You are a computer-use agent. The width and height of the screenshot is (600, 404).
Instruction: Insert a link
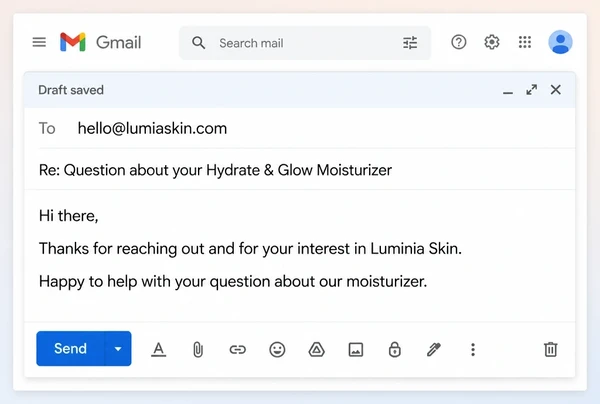(238, 350)
